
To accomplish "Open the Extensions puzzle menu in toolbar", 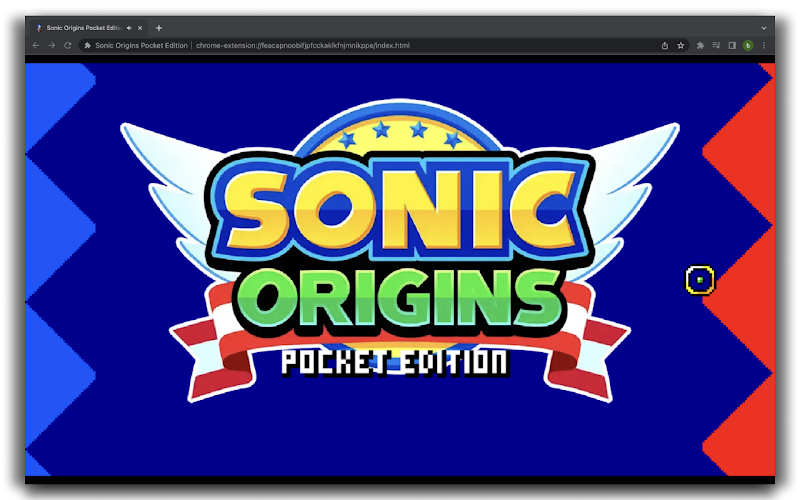I will click(x=701, y=45).
